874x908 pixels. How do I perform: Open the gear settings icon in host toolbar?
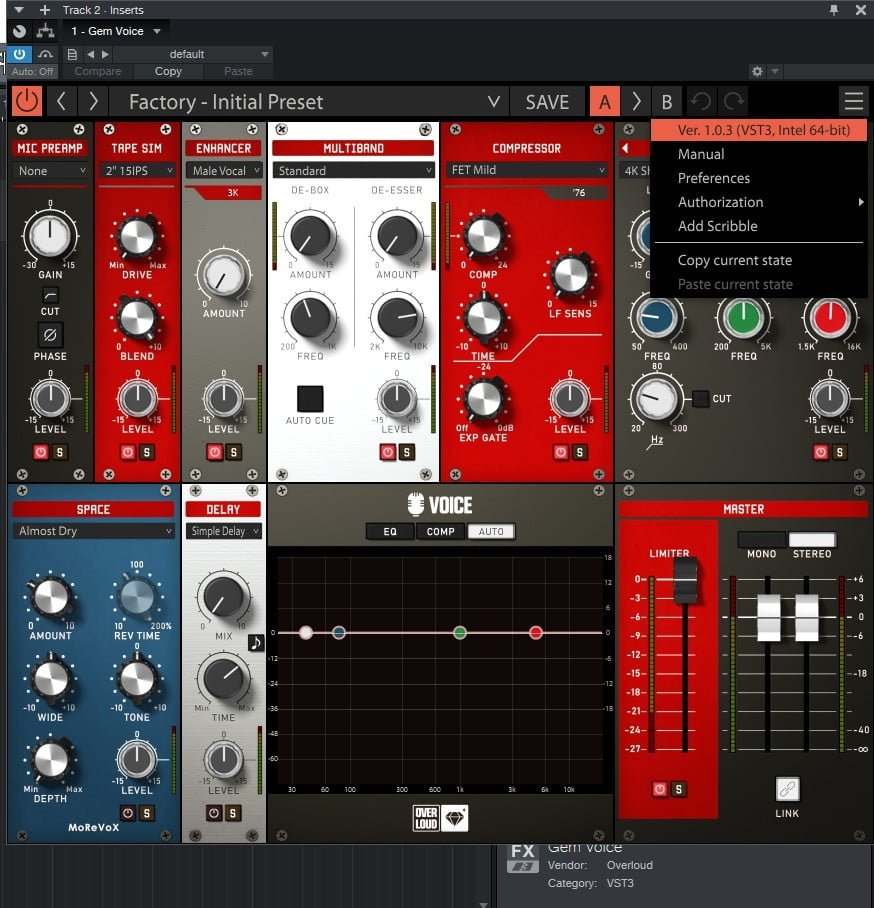pos(757,71)
